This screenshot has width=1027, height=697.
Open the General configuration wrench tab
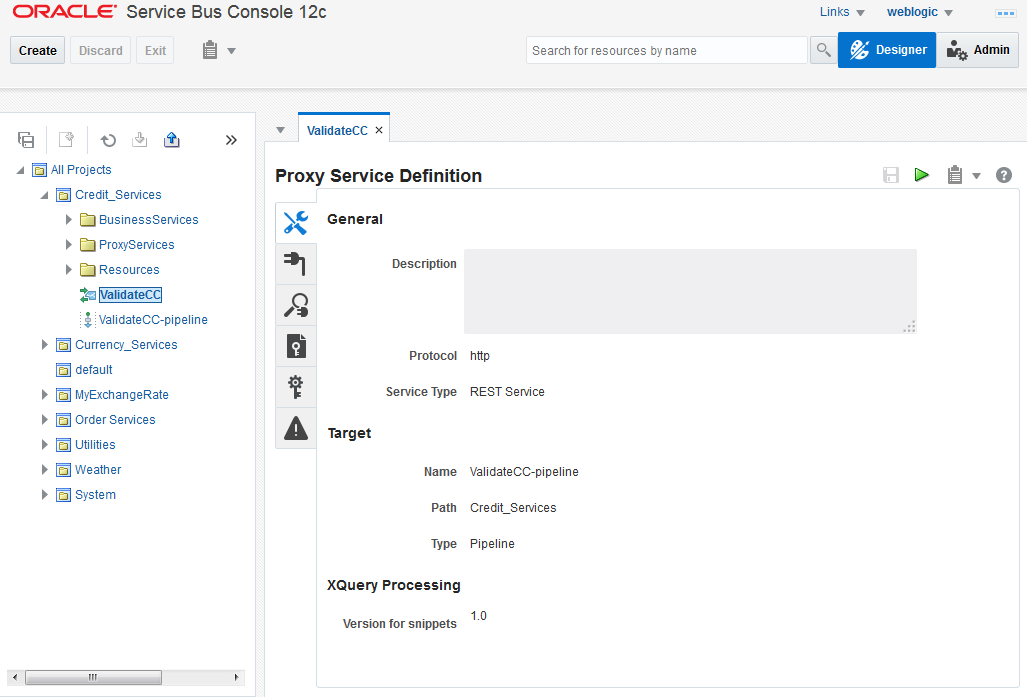(x=295, y=223)
